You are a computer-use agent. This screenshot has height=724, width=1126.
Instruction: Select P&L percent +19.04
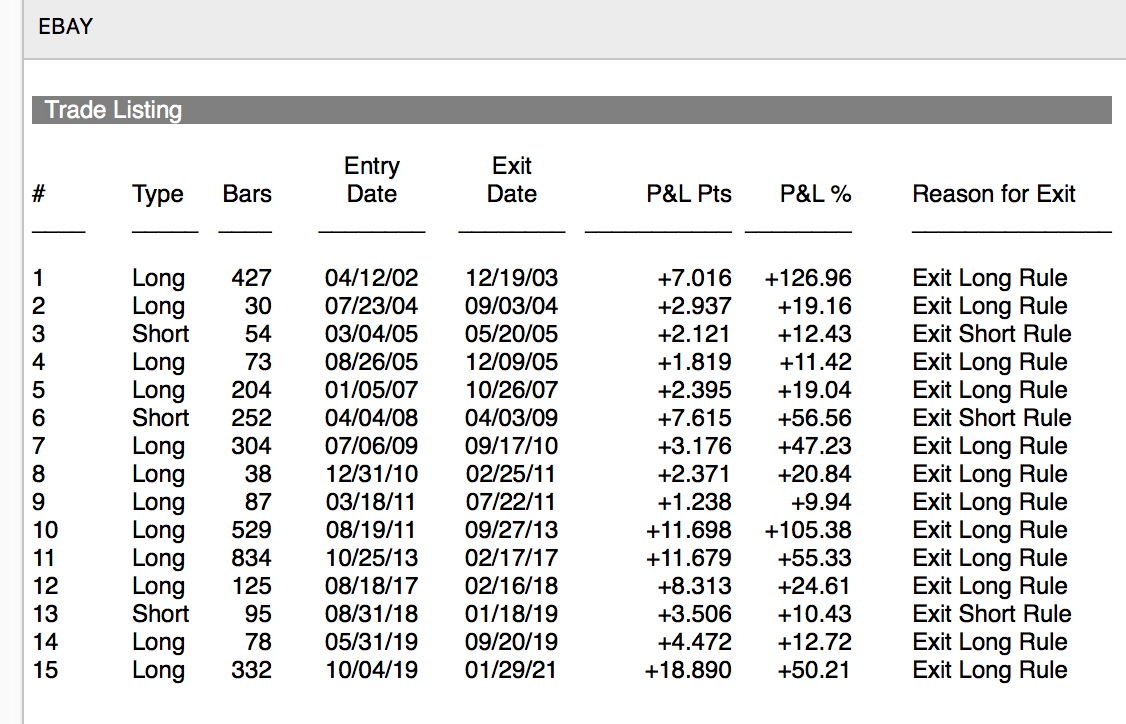(x=814, y=390)
